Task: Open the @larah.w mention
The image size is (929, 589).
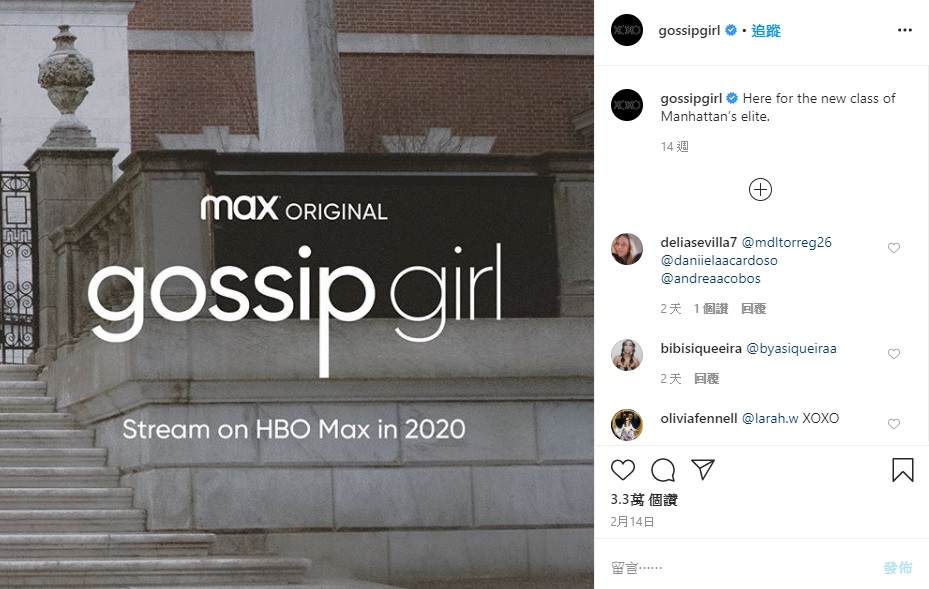Action: point(770,418)
